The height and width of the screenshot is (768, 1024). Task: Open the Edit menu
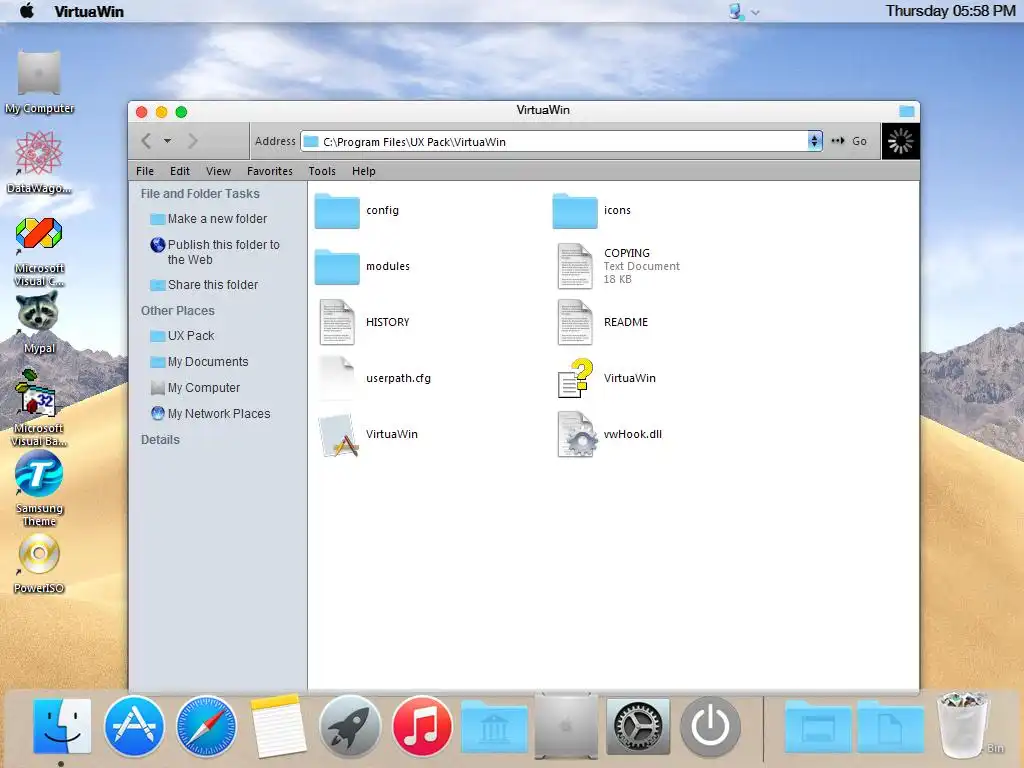(x=180, y=171)
